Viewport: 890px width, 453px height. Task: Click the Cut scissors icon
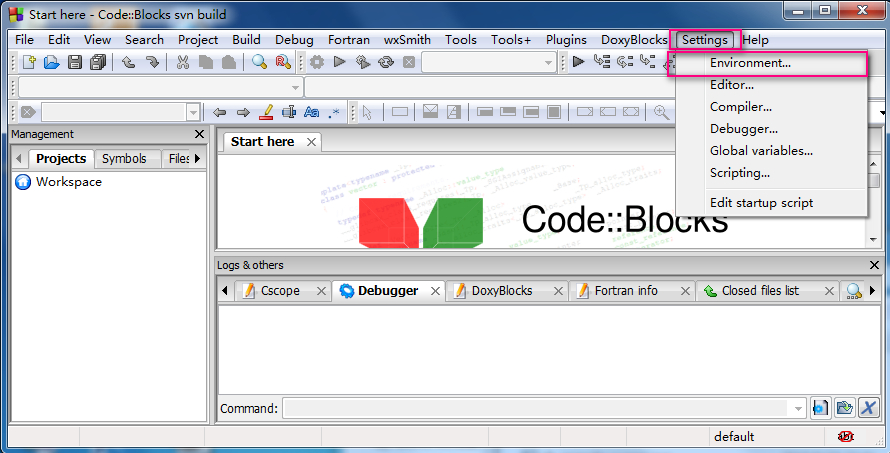pos(182,62)
